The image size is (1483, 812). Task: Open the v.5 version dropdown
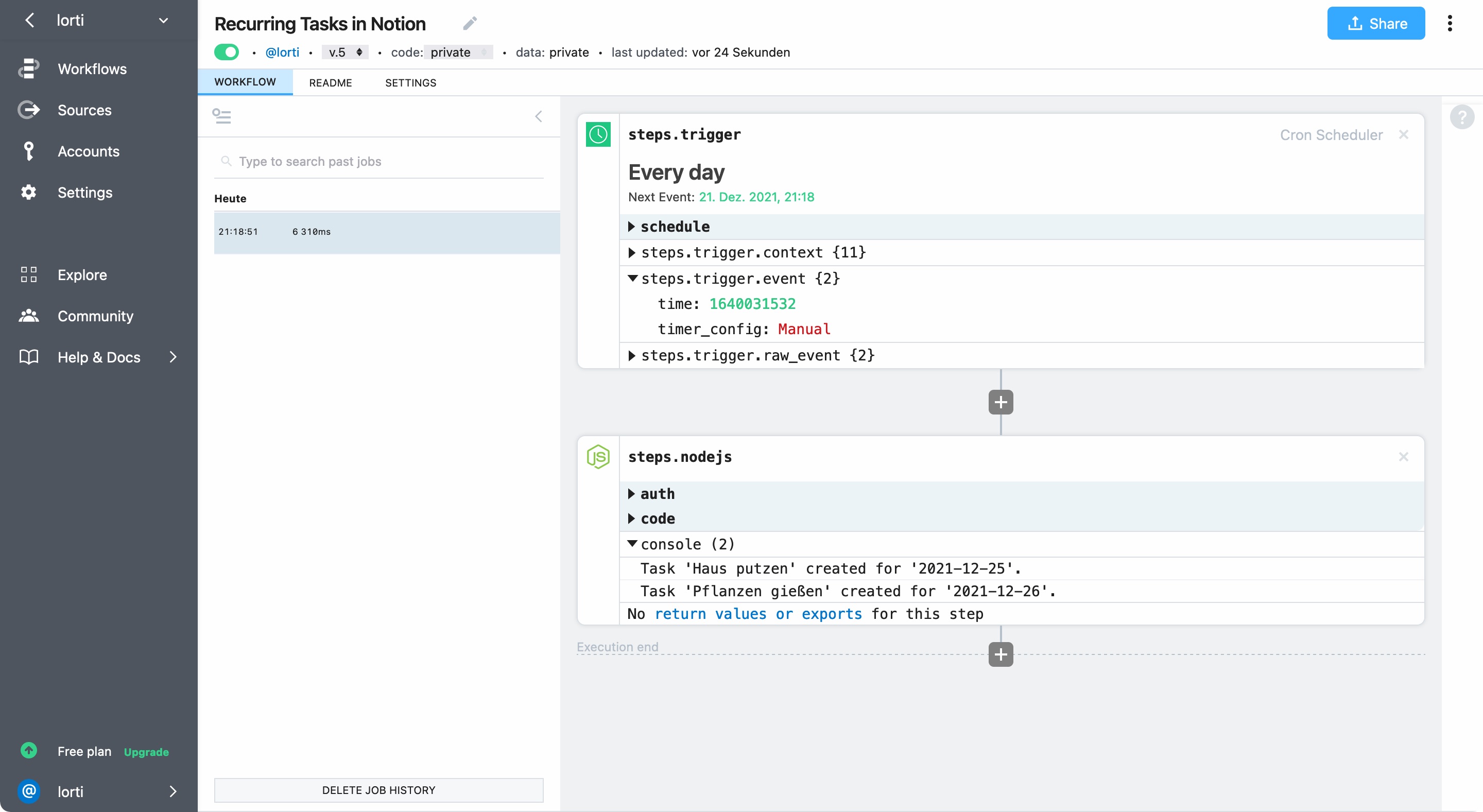click(x=346, y=53)
